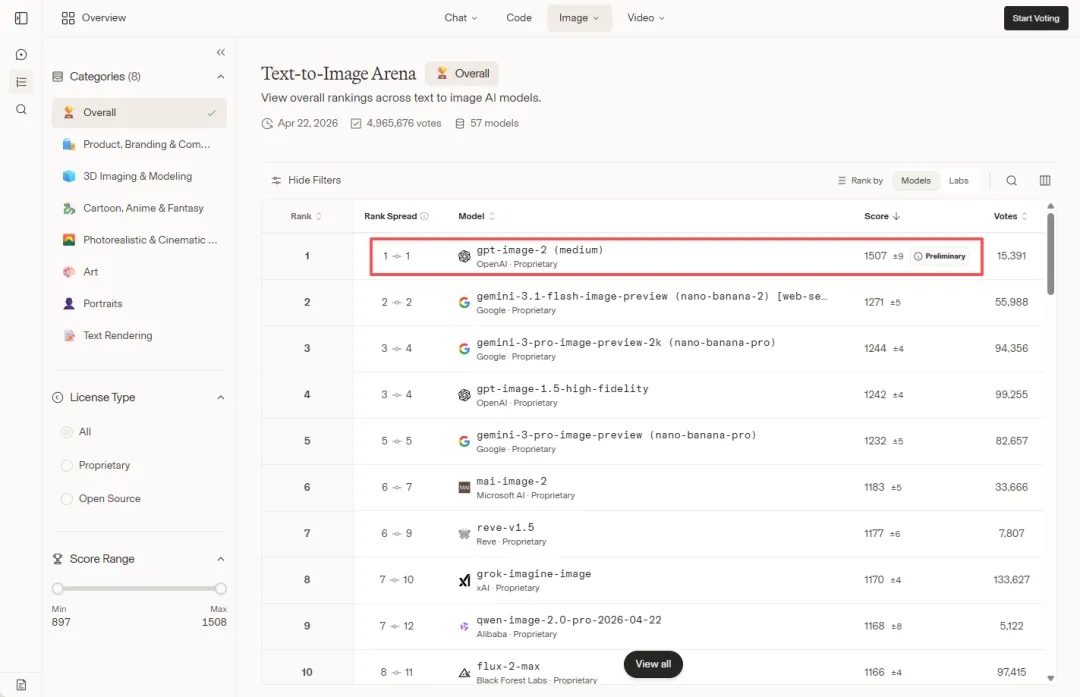Screen dimensions: 1080x697
Task: Click the Art category palette icon
Action: [x=69, y=272]
